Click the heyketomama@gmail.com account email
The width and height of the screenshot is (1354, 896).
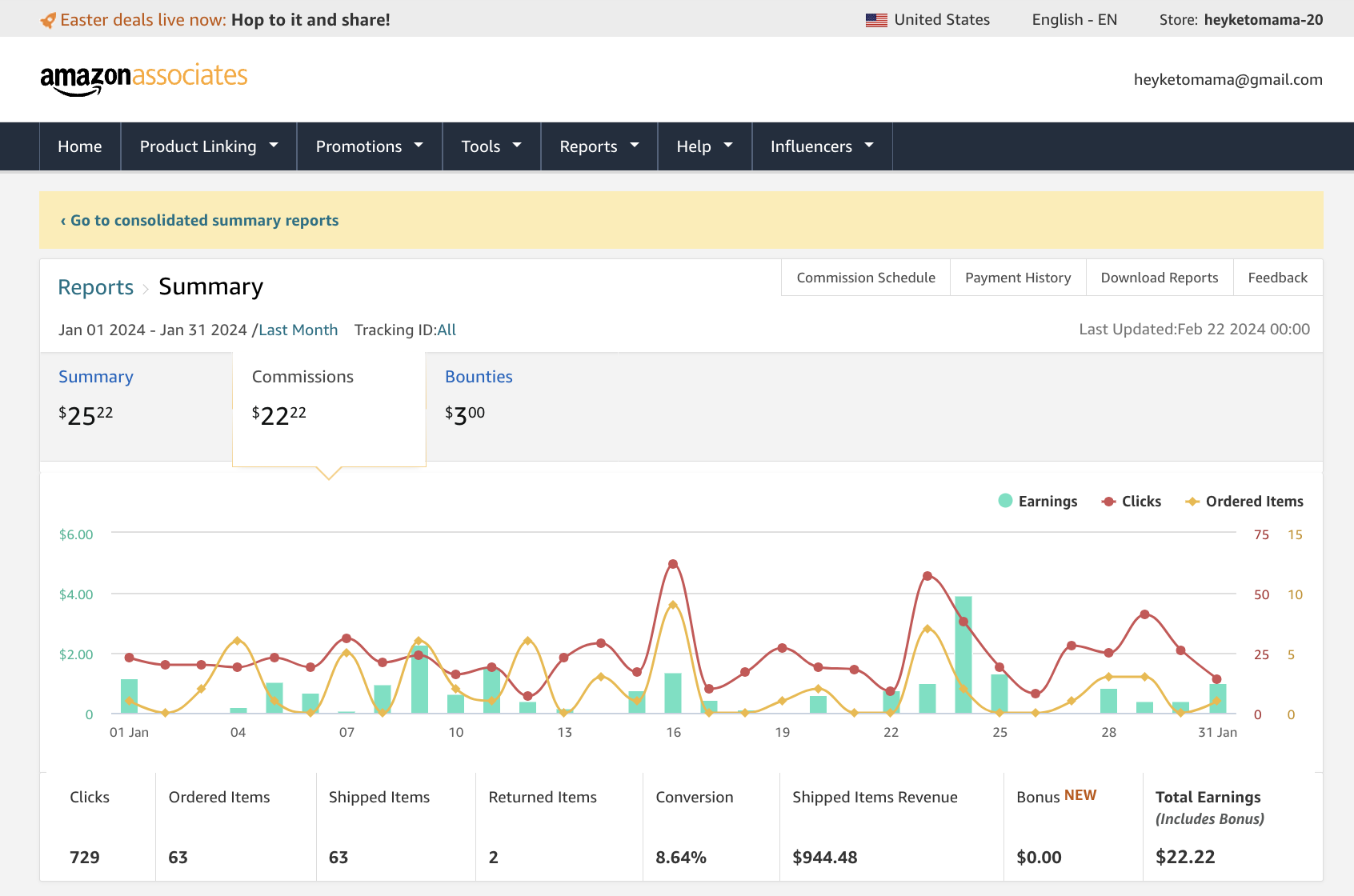point(1228,79)
